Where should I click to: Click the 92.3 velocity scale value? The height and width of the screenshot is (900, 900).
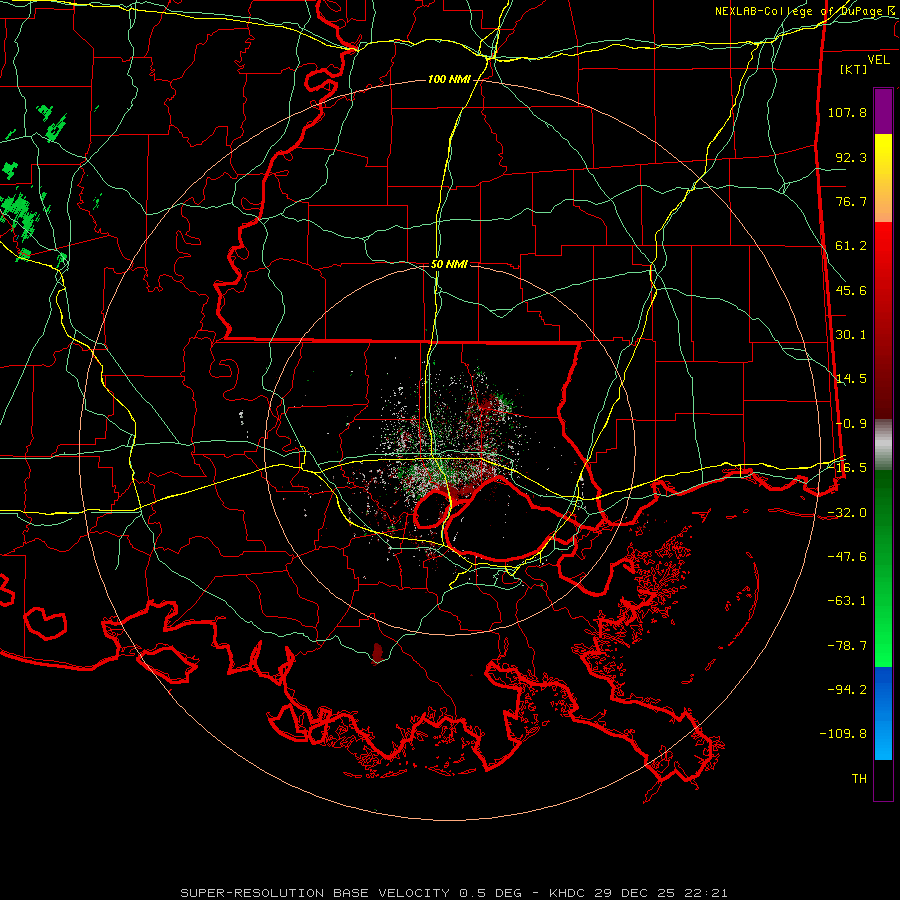851,157
